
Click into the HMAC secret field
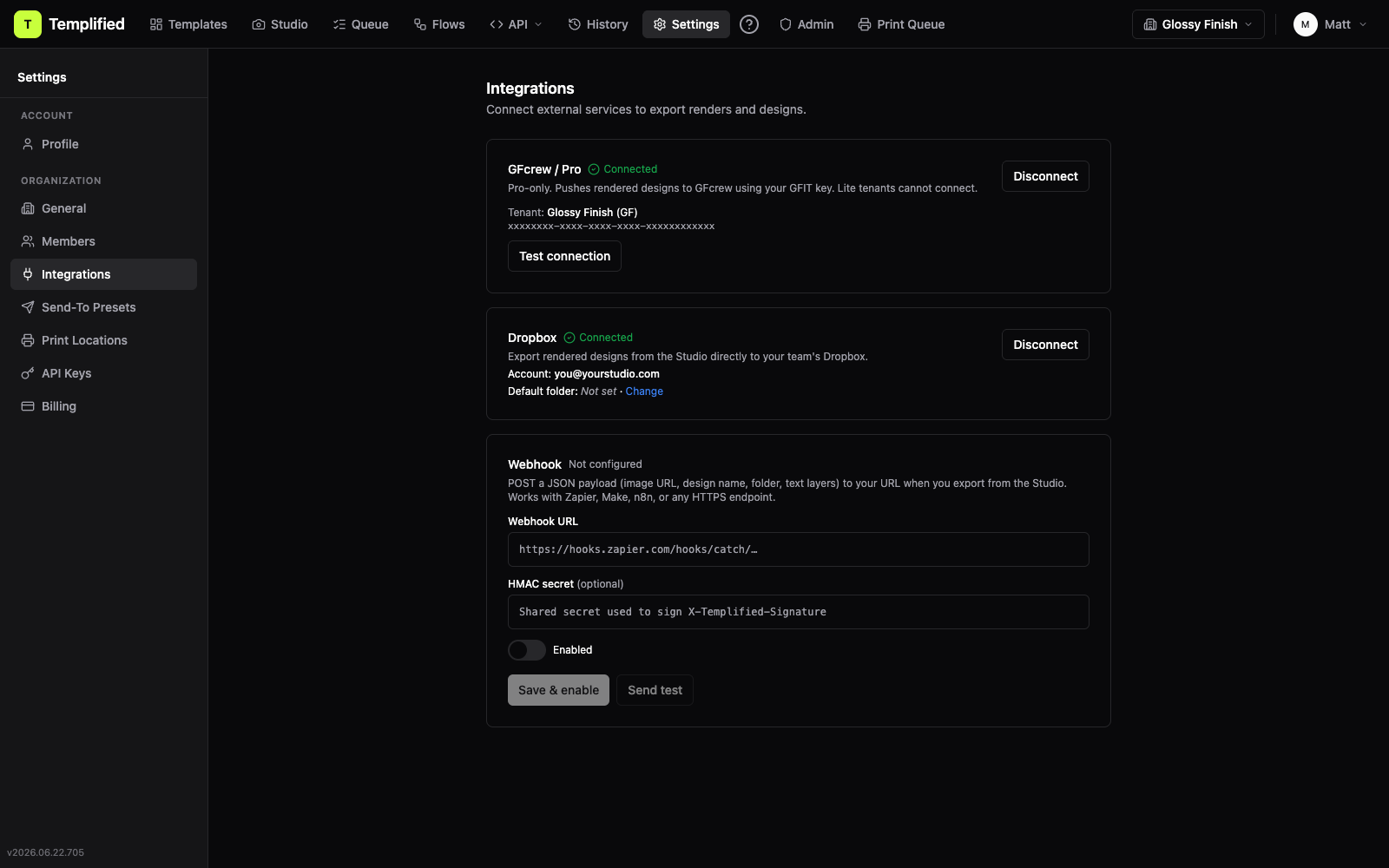tap(799, 612)
